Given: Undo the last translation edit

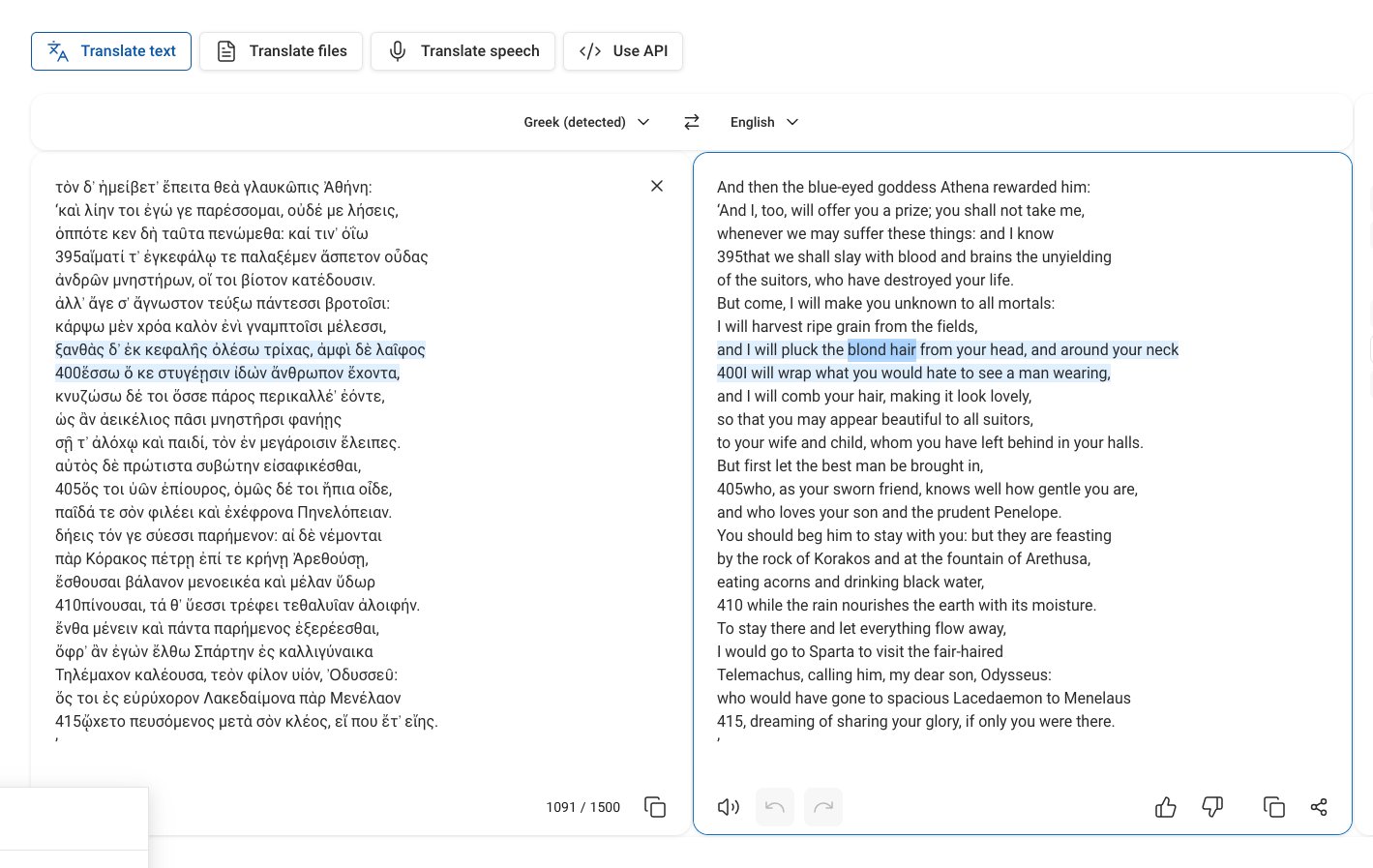Looking at the screenshot, I should 775,807.
